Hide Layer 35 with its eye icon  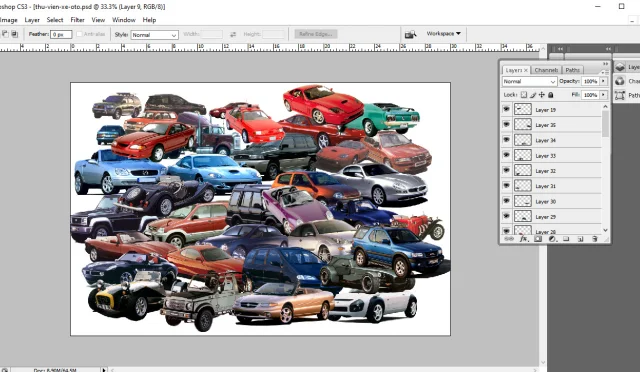pos(506,124)
